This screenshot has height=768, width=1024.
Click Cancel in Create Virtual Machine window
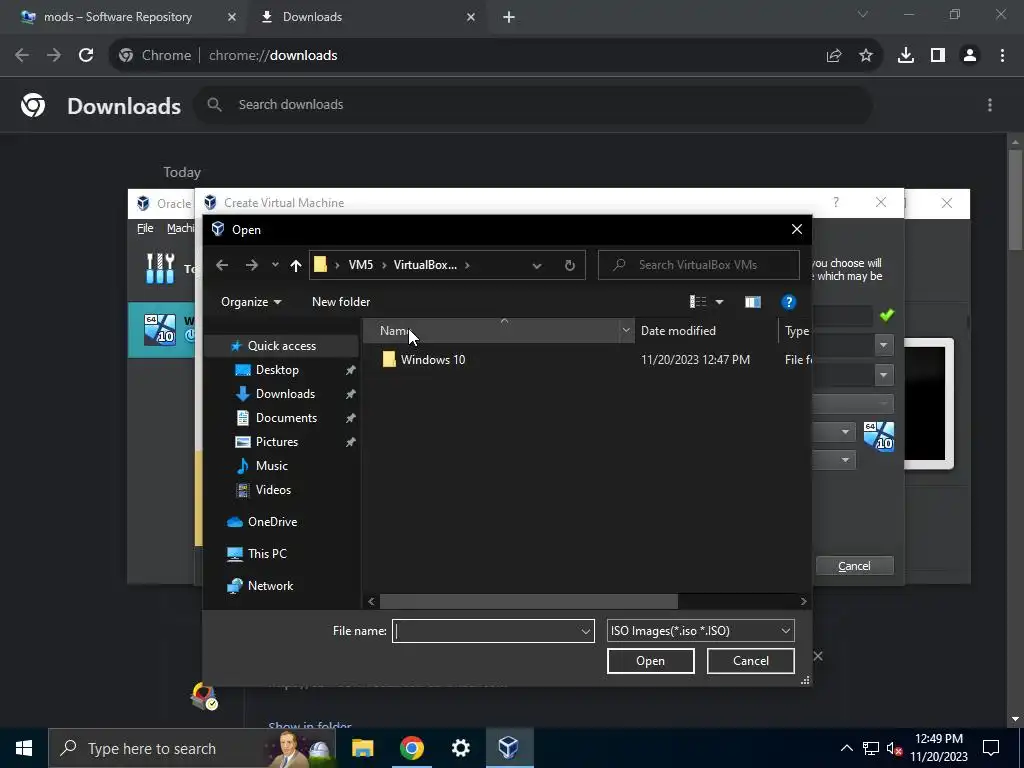pyautogui.click(x=854, y=566)
